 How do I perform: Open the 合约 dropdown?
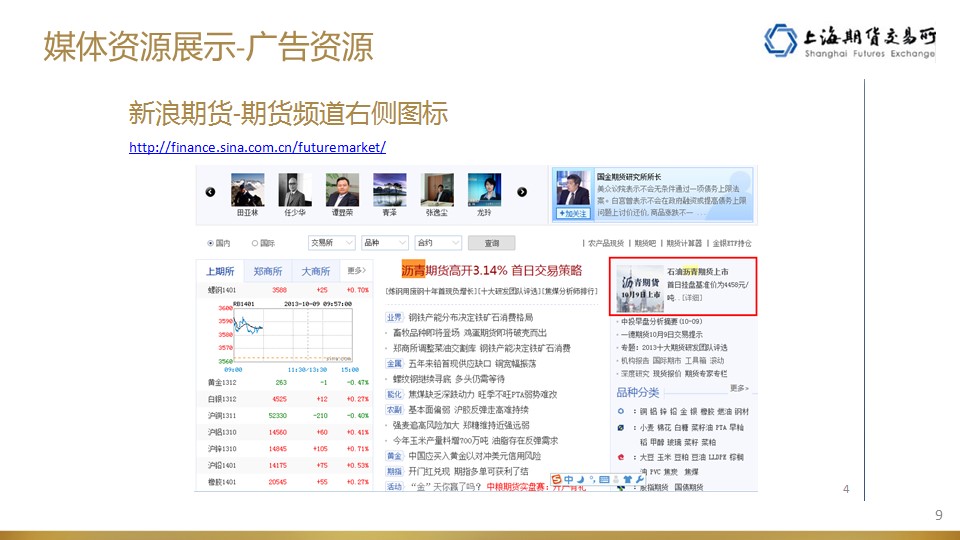(438, 243)
